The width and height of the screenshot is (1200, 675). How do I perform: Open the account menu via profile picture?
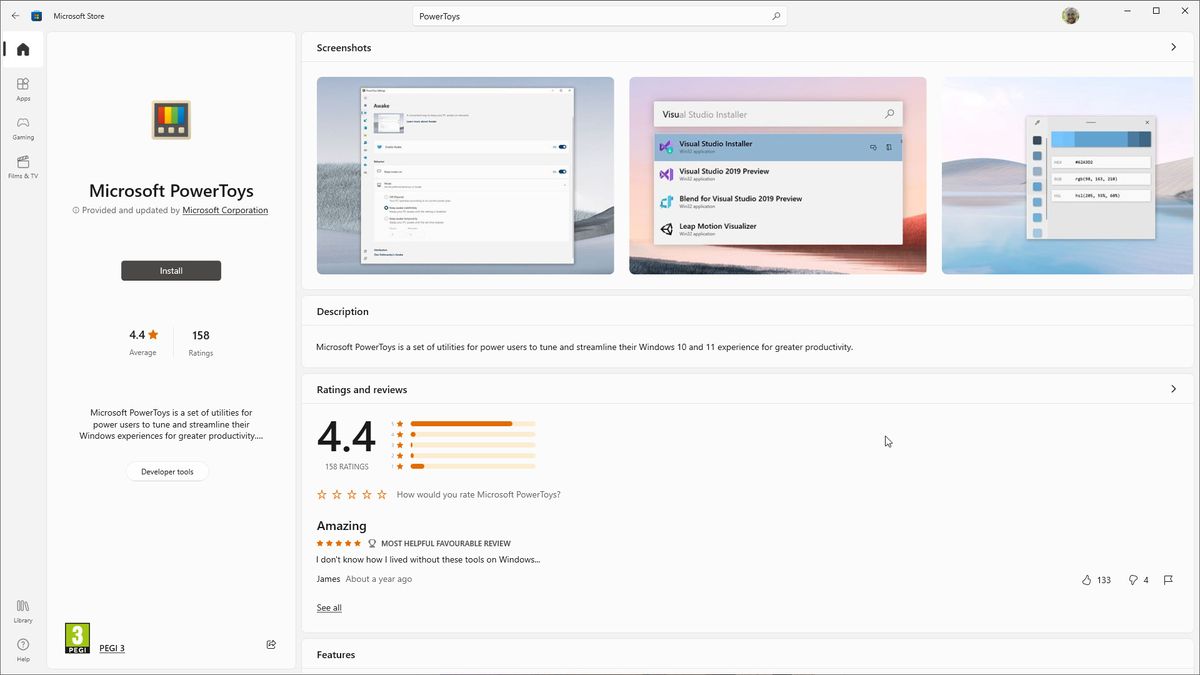pyautogui.click(x=1069, y=15)
